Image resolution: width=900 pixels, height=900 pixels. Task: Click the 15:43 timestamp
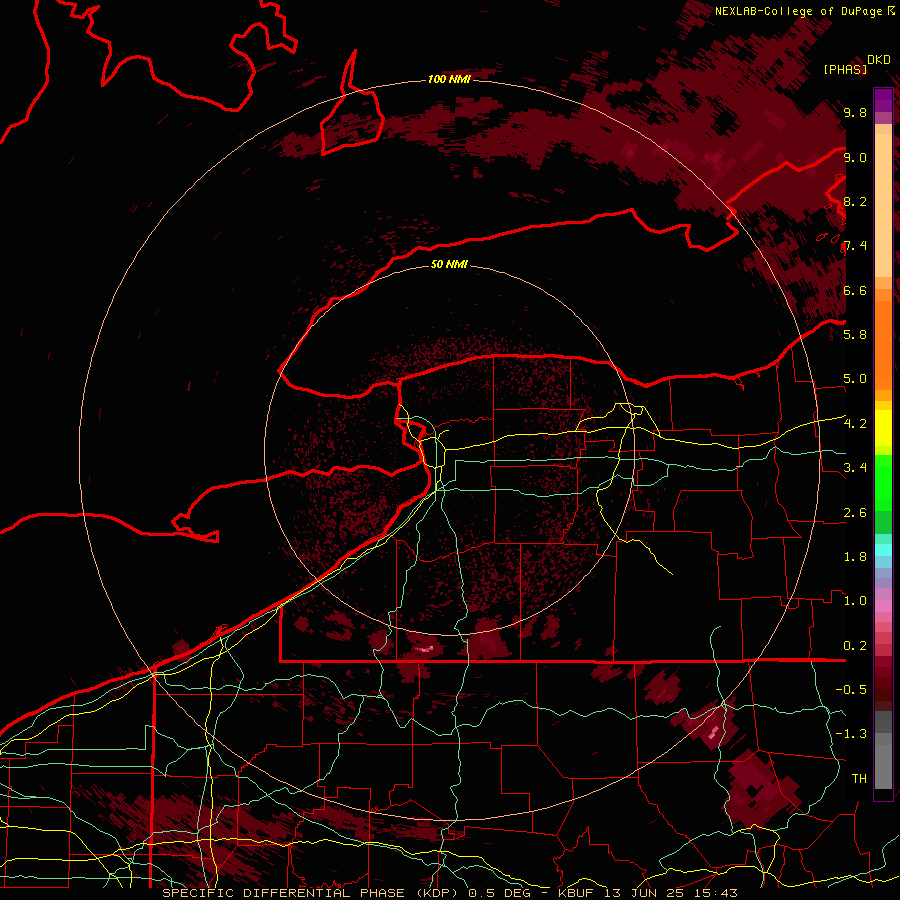(x=714, y=893)
